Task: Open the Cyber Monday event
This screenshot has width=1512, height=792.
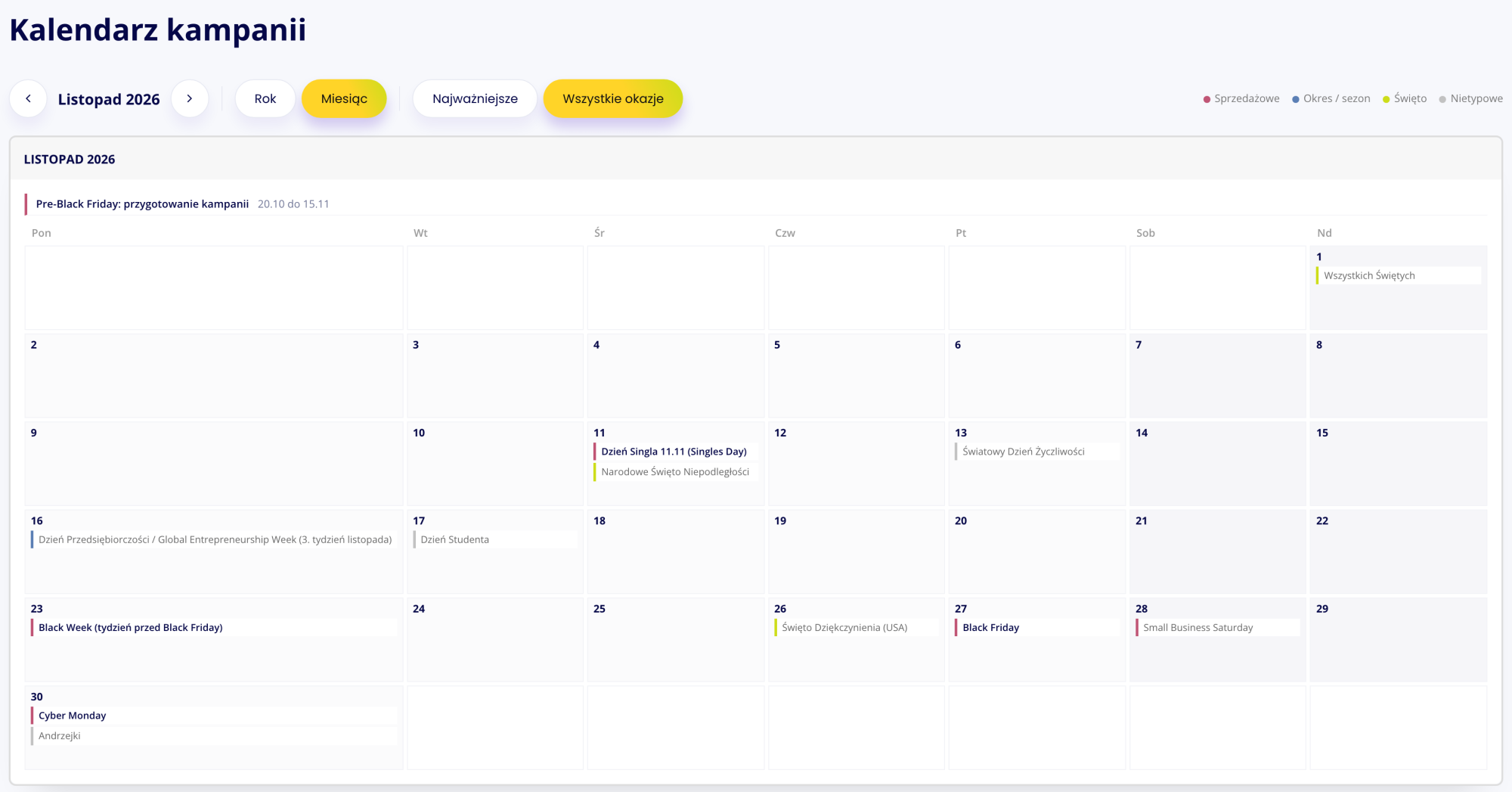Action: (x=214, y=716)
